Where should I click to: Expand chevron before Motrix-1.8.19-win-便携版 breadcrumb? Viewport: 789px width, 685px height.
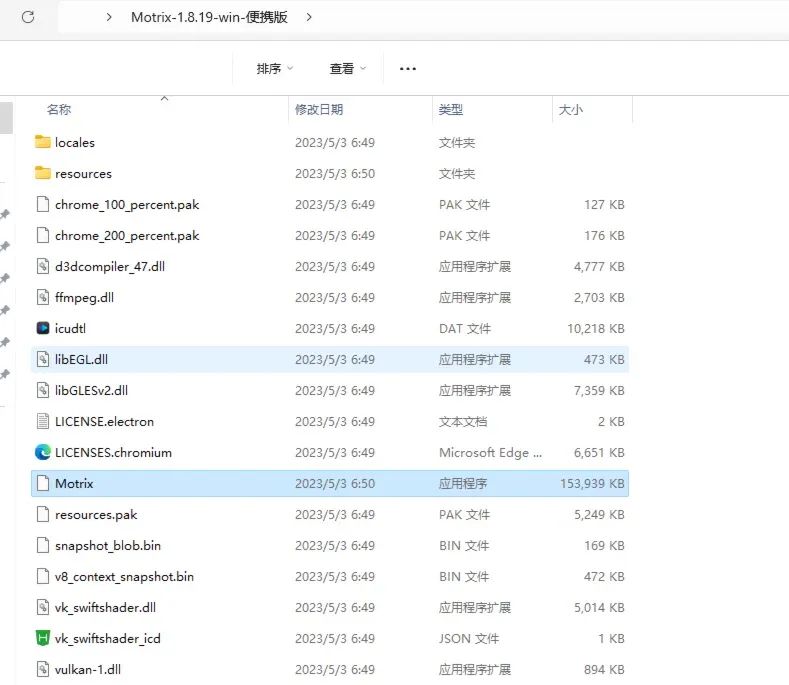[x=109, y=17]
